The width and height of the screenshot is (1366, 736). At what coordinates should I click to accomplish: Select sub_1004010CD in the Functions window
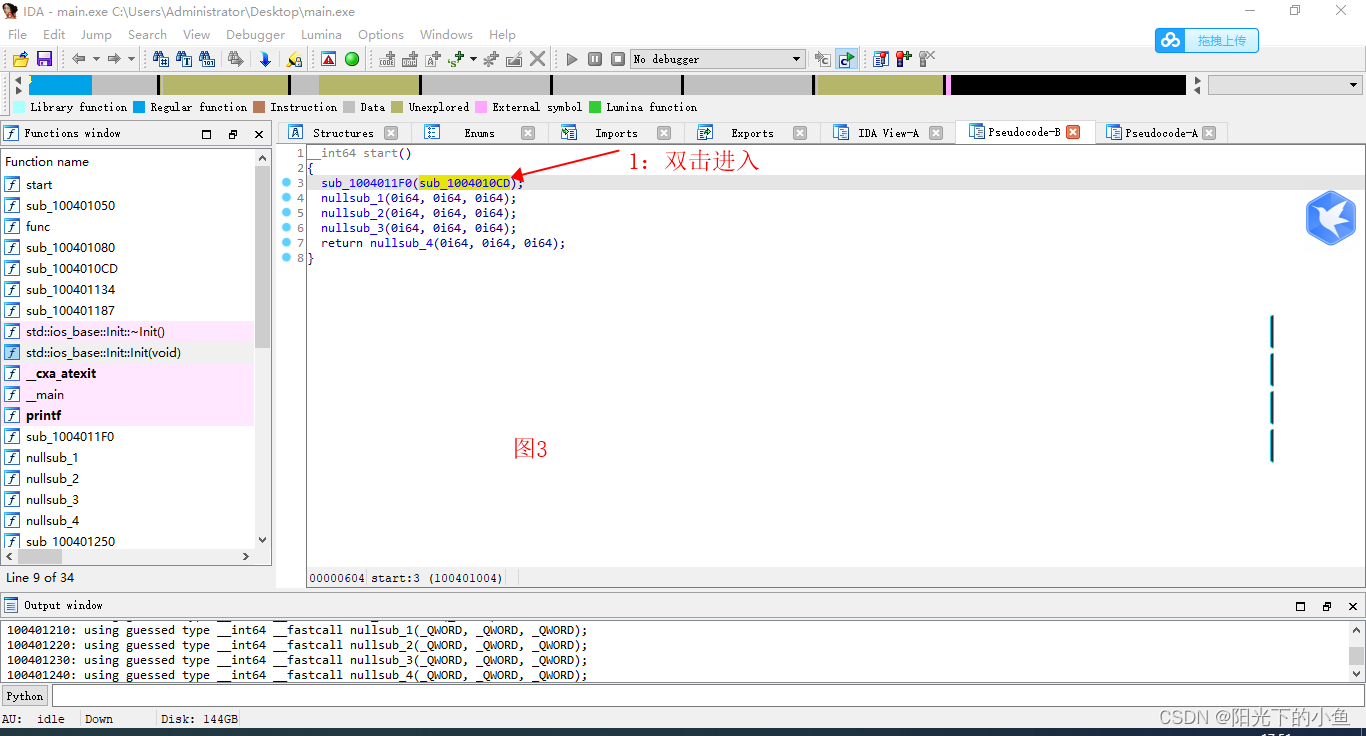click(75, 268)
